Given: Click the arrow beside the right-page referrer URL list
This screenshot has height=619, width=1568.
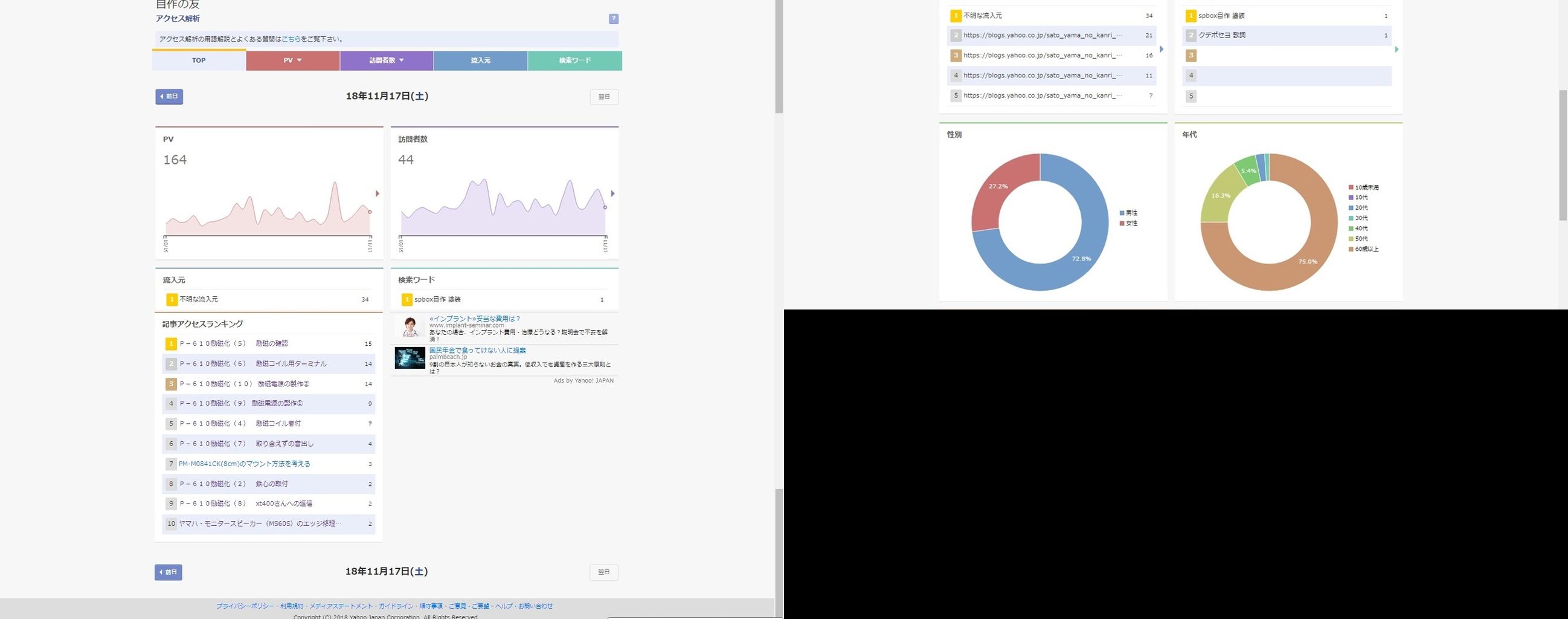Looking at the screenshot, I should tap(1162, 50).
